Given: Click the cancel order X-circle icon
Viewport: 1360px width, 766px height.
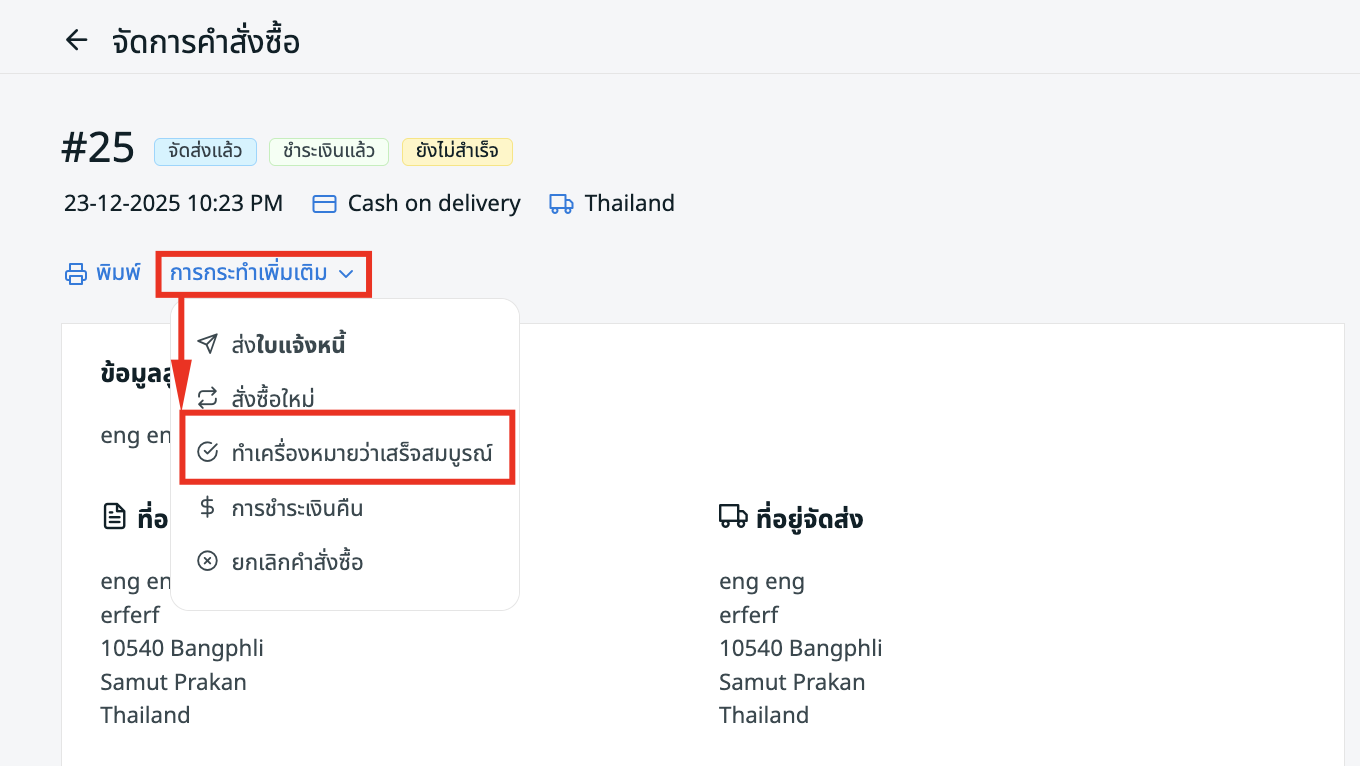Looking at the screenshot, I should pos(207,561).
